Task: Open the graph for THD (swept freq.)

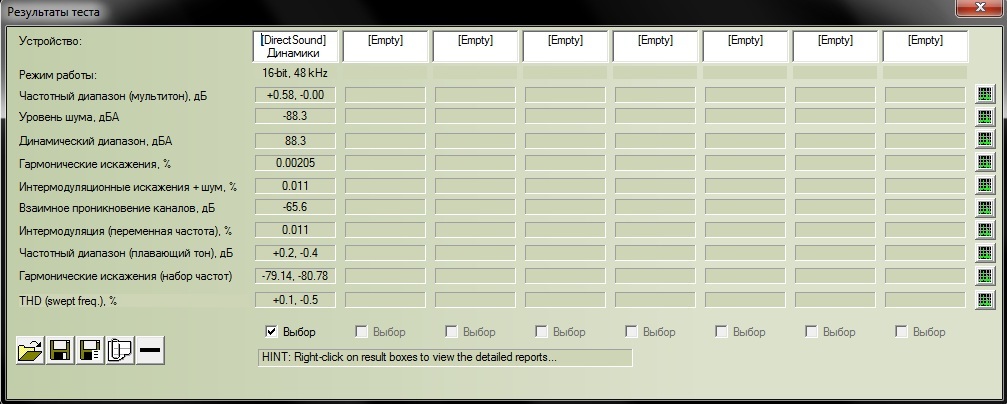Action: click(x=984, y=299)
